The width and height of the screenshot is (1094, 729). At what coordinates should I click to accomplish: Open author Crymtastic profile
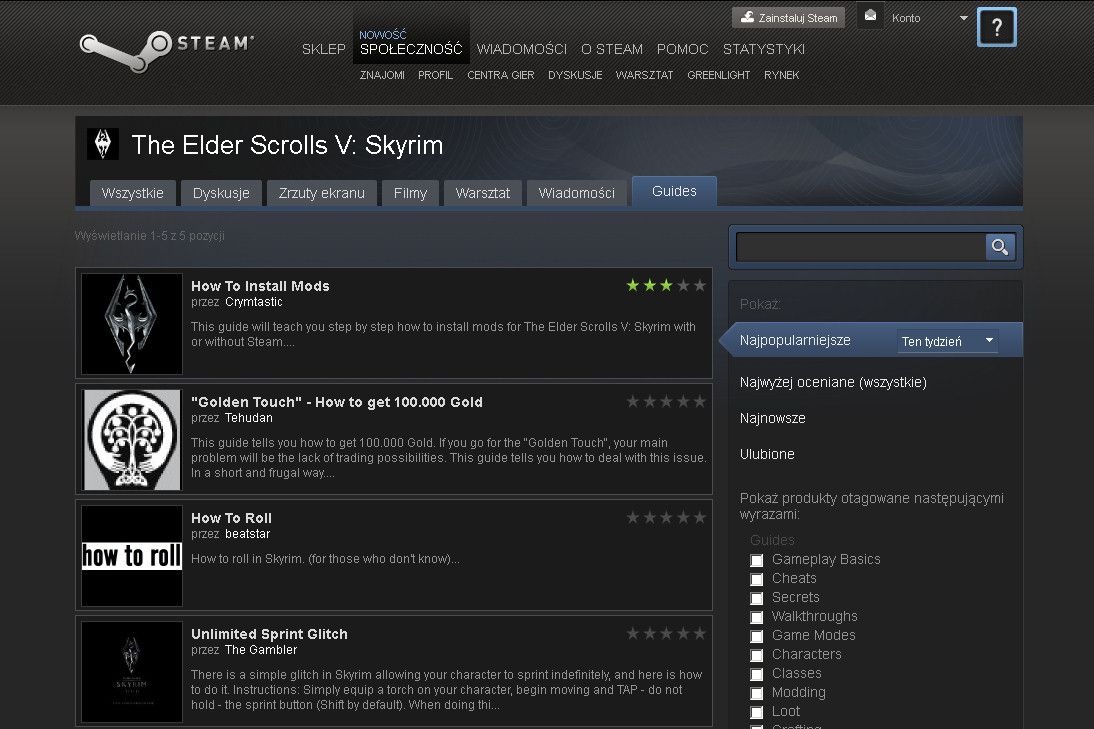coord(254,302)
